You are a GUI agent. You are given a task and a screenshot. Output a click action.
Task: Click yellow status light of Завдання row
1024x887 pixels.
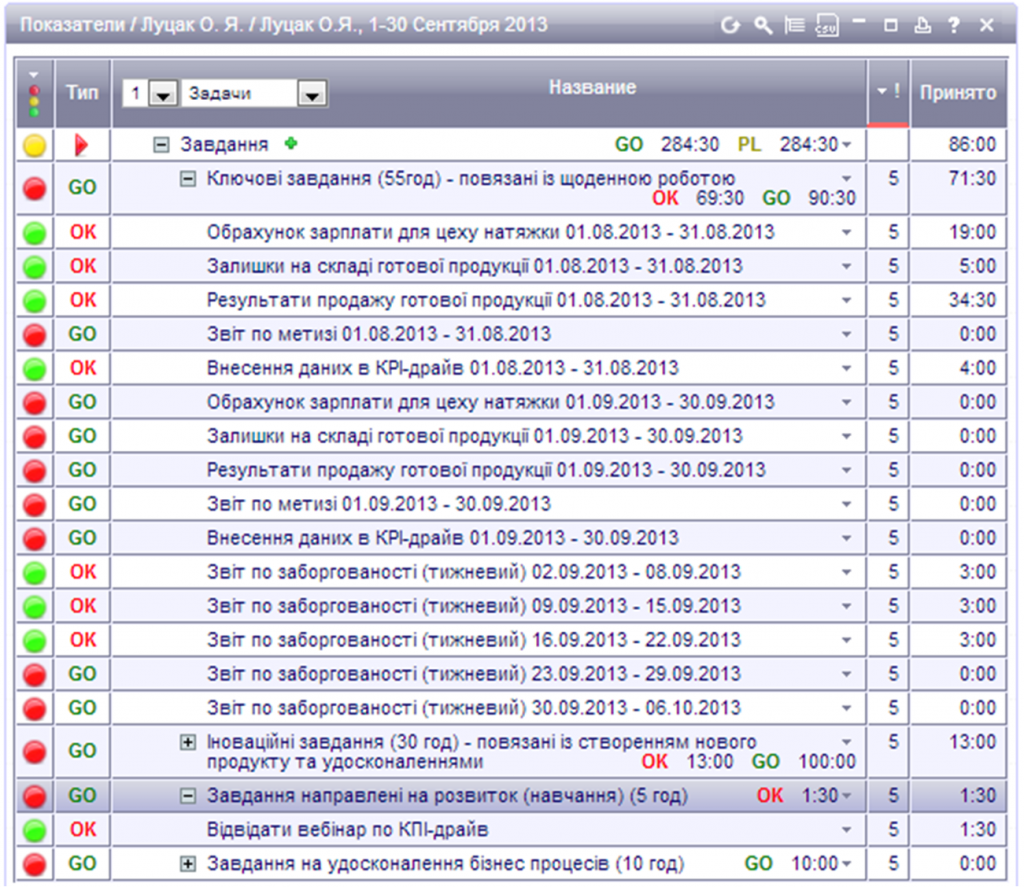[x=35, y=145]
